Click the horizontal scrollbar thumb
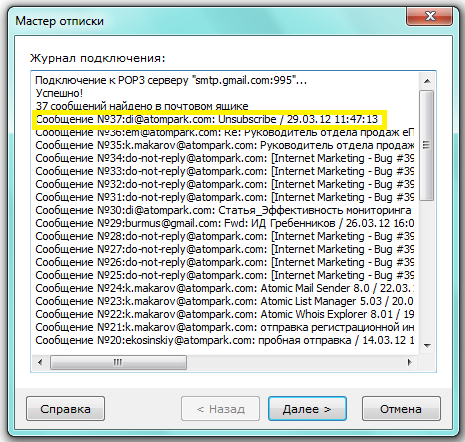The width and height of the screenshot is (465, 442). [118, 362]
